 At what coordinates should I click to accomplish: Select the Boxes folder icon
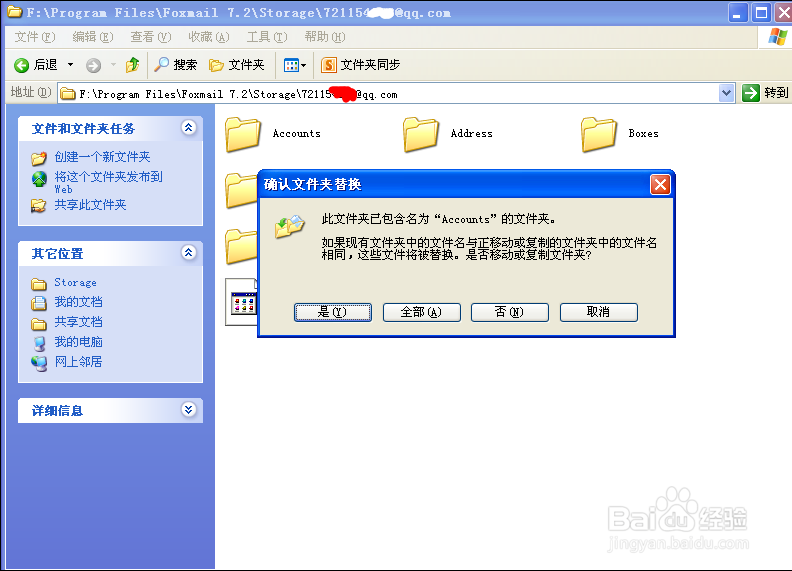(598, 134)
